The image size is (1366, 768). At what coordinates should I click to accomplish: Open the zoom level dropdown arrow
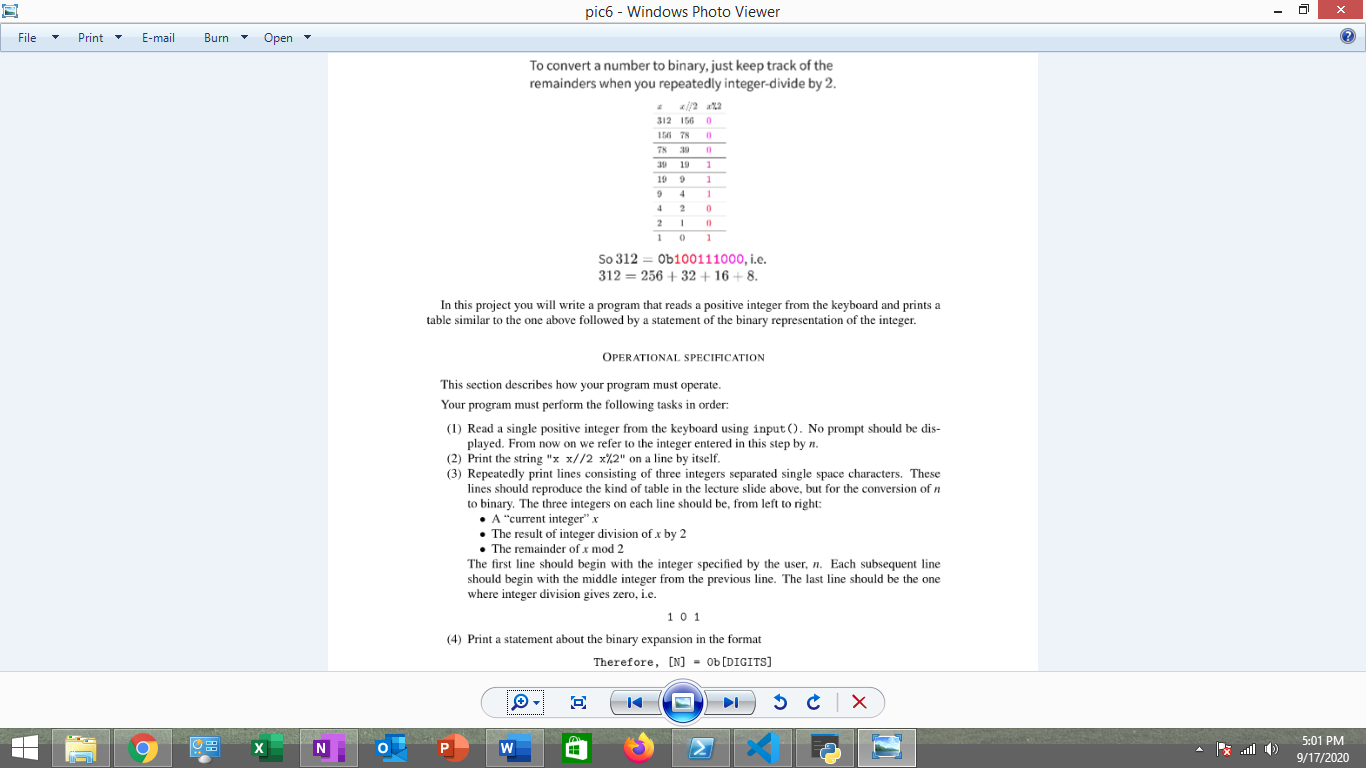[x=535, y=702]
